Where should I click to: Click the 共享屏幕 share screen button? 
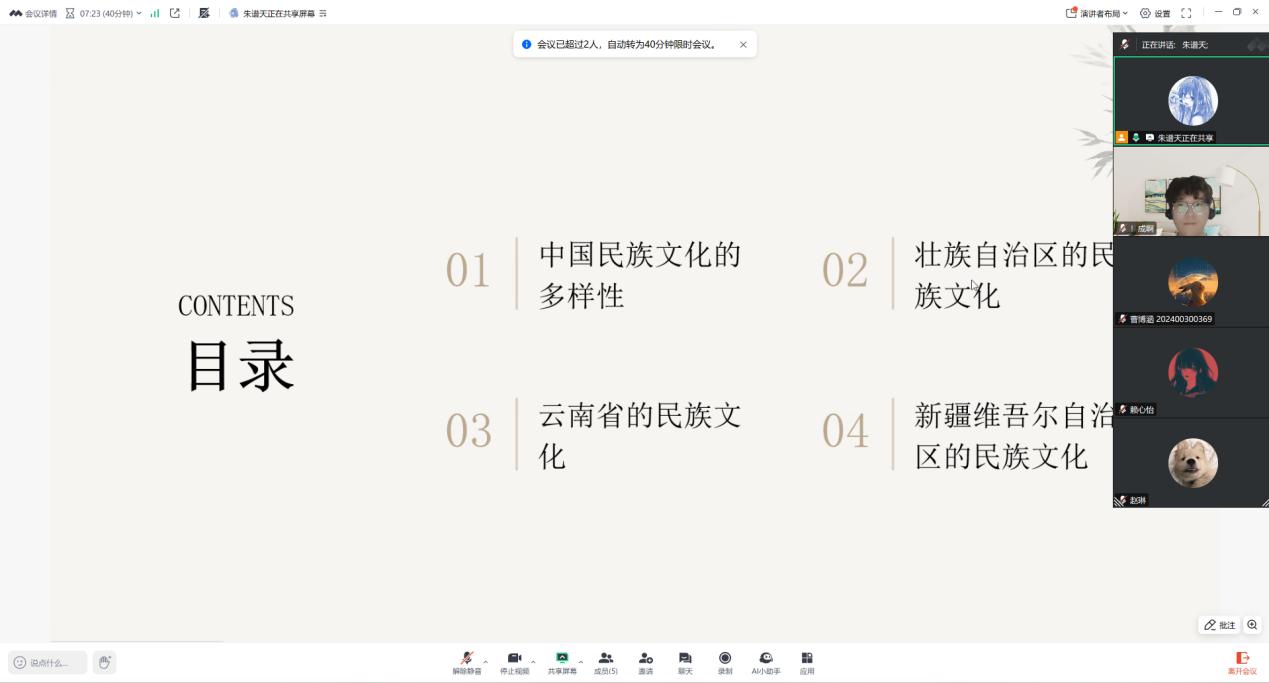(562, 663)
